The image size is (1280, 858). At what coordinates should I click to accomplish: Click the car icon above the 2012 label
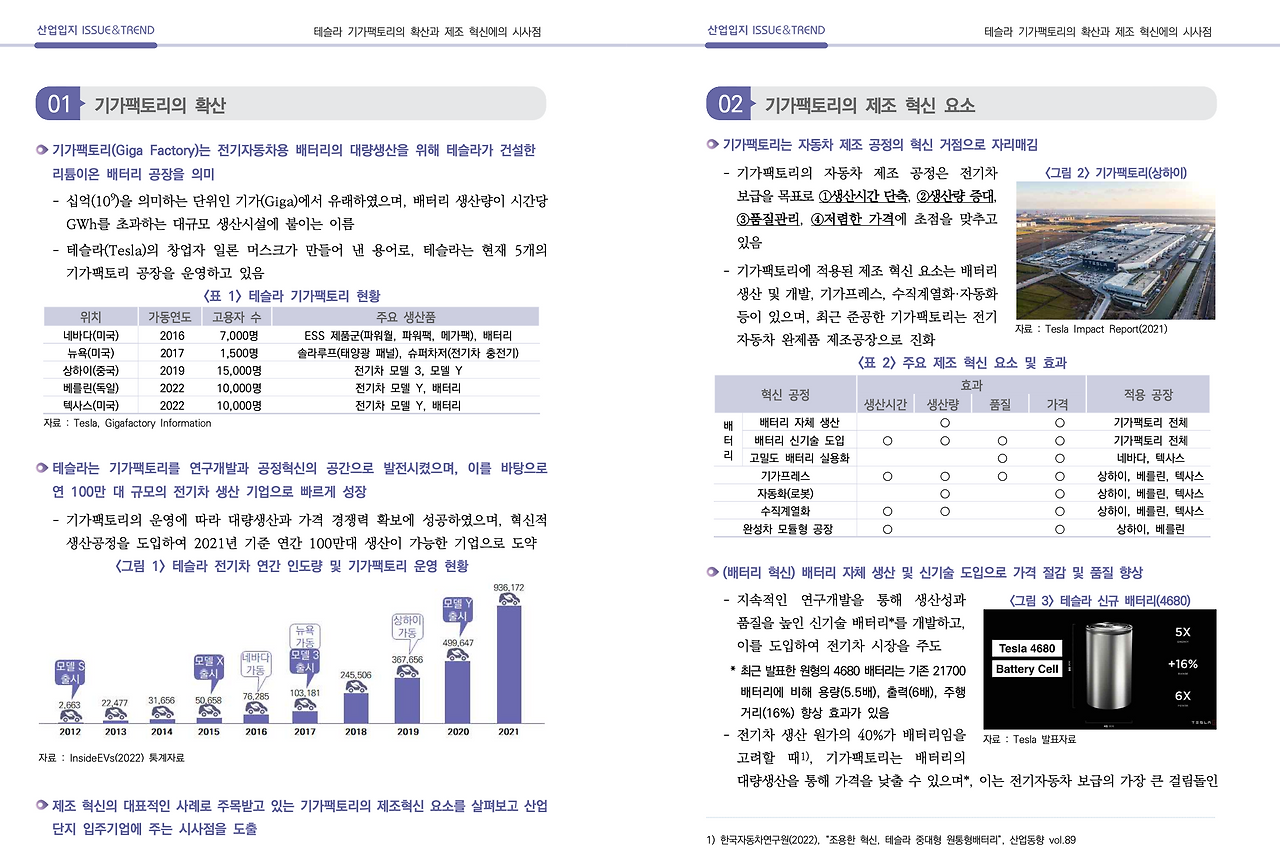[x=70, y=714]
